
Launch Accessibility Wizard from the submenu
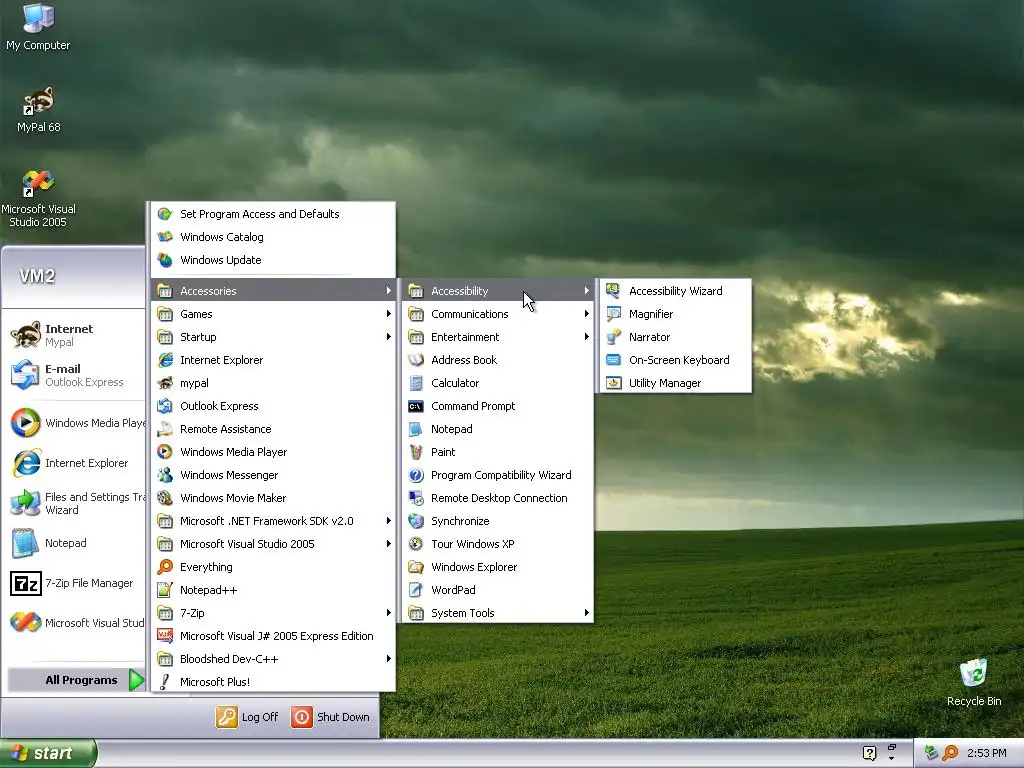coord(675,291)
